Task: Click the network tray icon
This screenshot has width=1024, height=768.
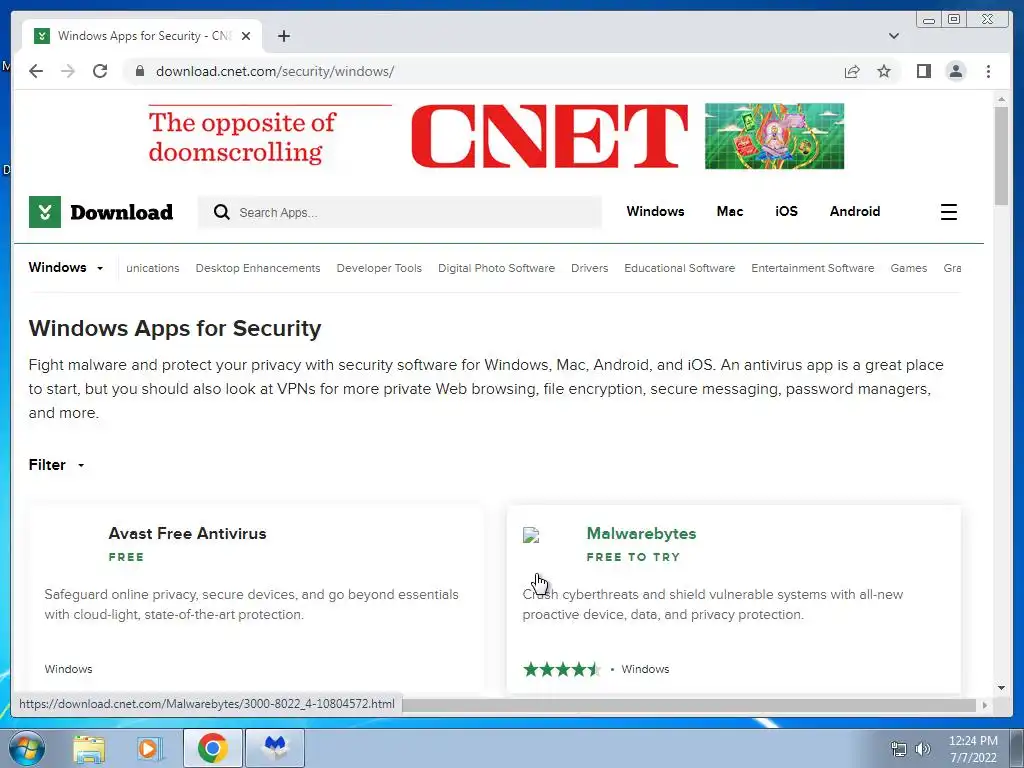Action: 899,749
